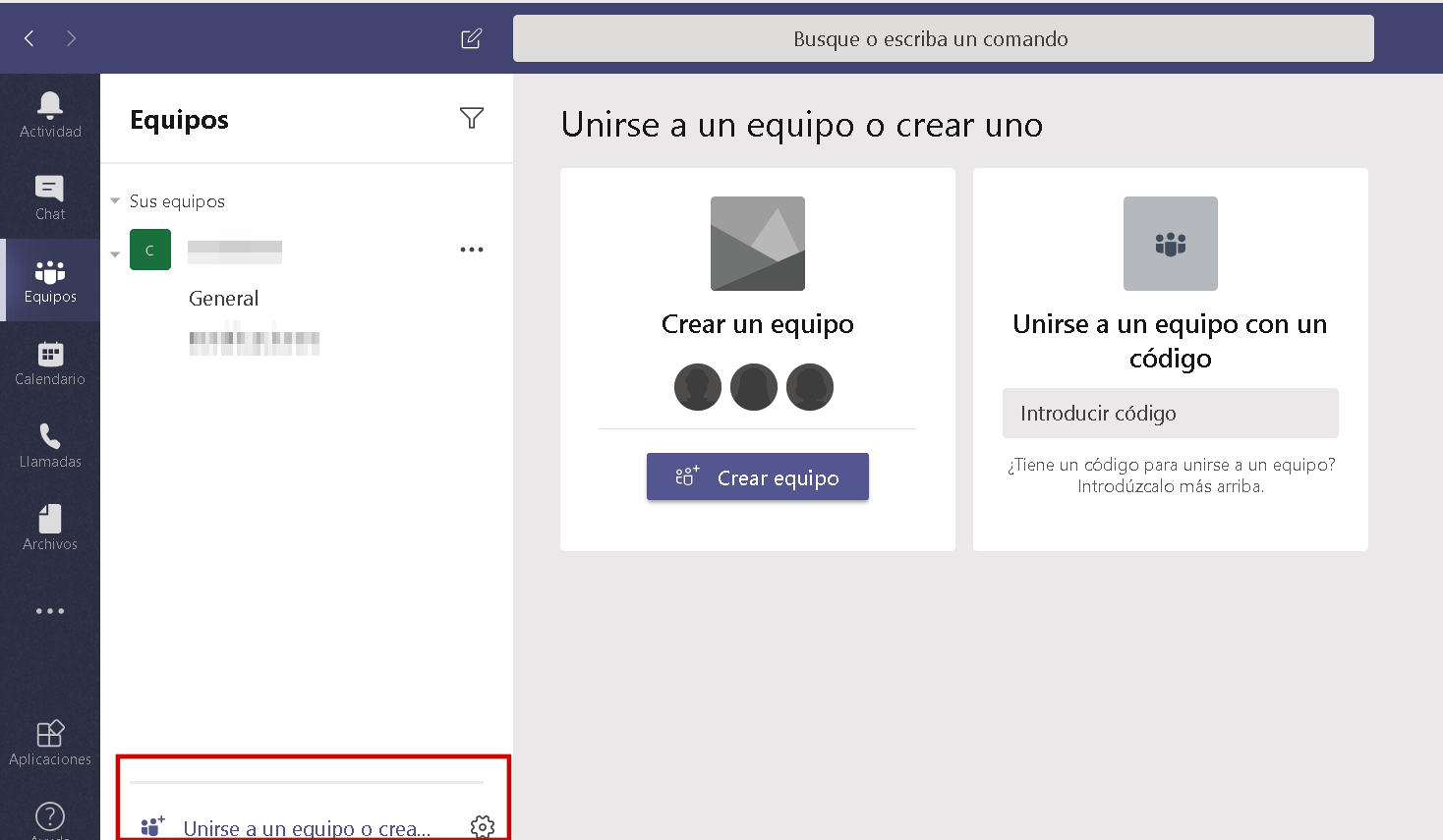Focus the Introducir código field
The image size is (1443, 840).
1171,413
